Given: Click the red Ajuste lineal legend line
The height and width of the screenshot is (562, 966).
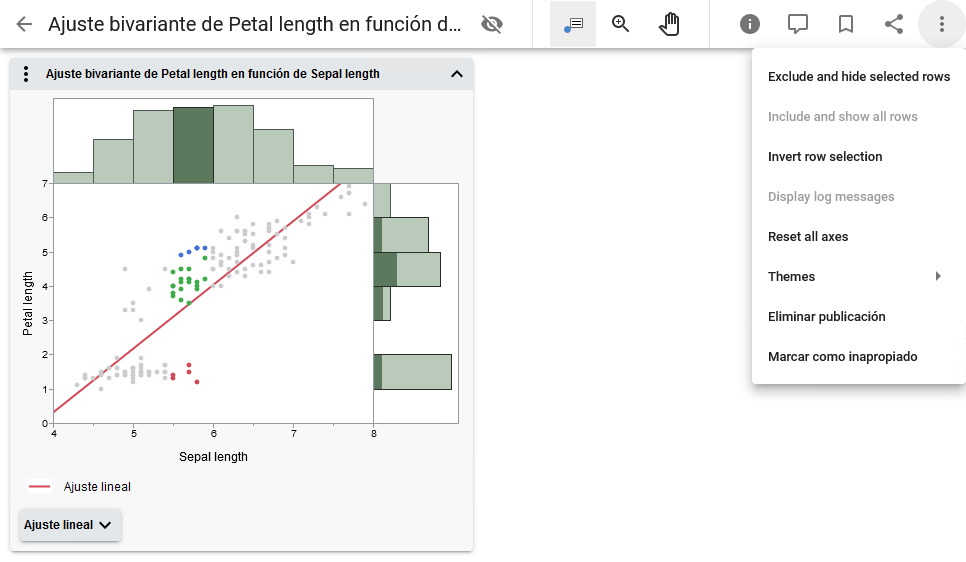Looking at the screenshot, I should pyautogui.click(x=40, y=487).
